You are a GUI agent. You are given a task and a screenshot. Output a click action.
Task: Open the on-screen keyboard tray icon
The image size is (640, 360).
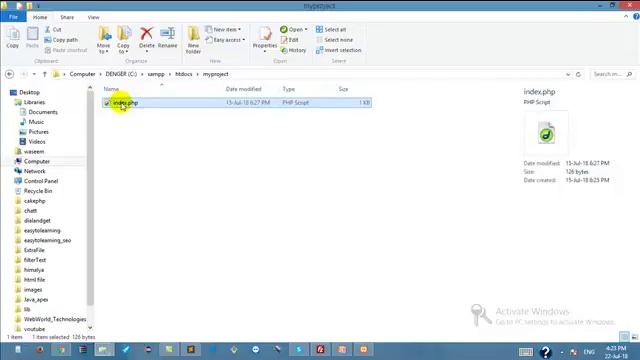[x=526, y=352]
